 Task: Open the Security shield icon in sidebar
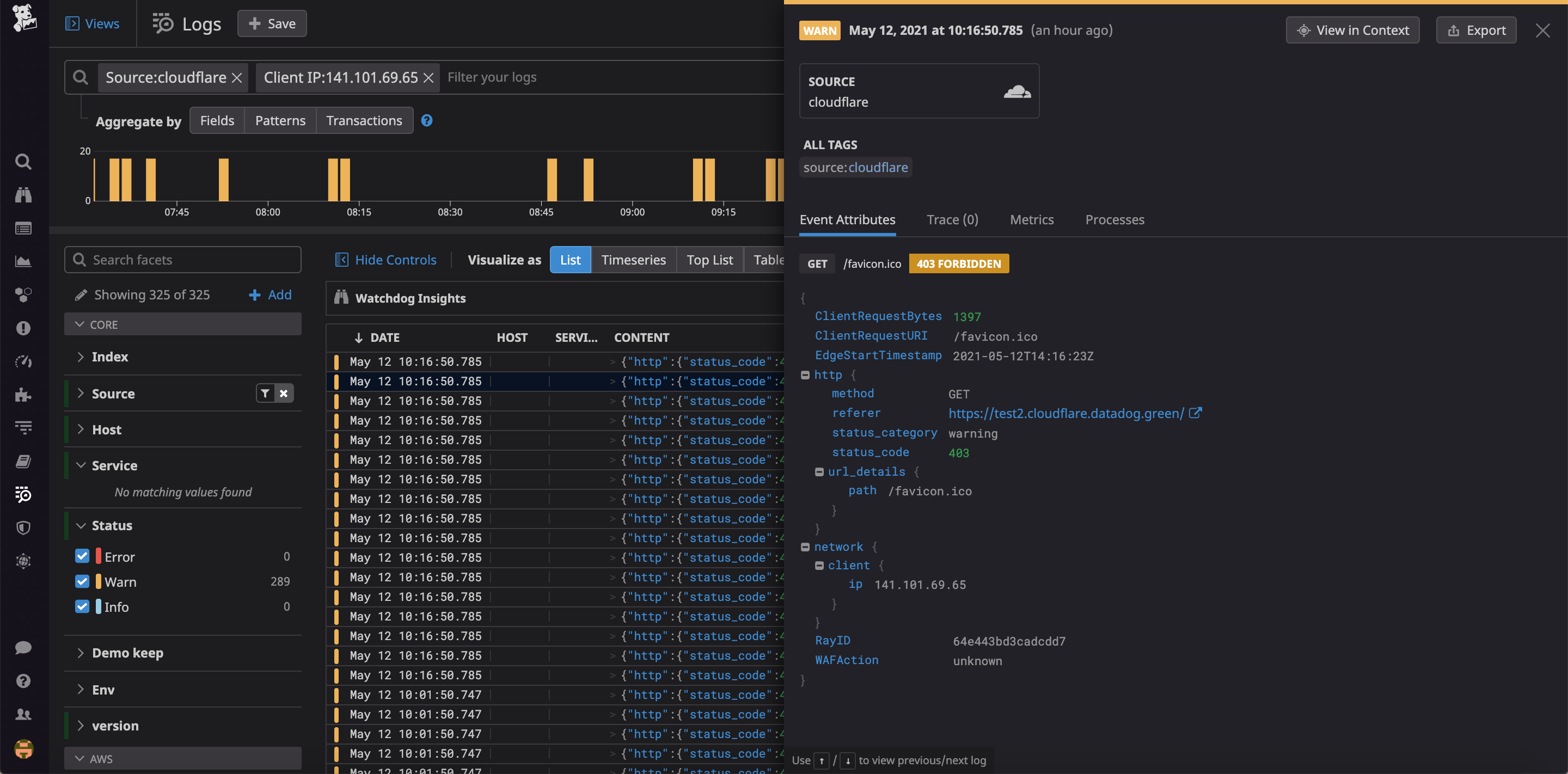23,527
